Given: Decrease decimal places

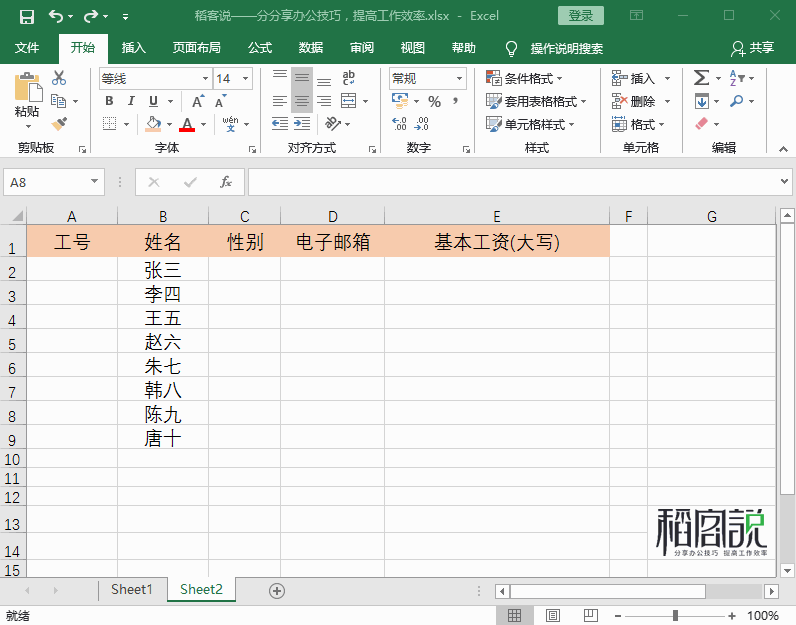Looking at the screenshot, I should 422,123.
